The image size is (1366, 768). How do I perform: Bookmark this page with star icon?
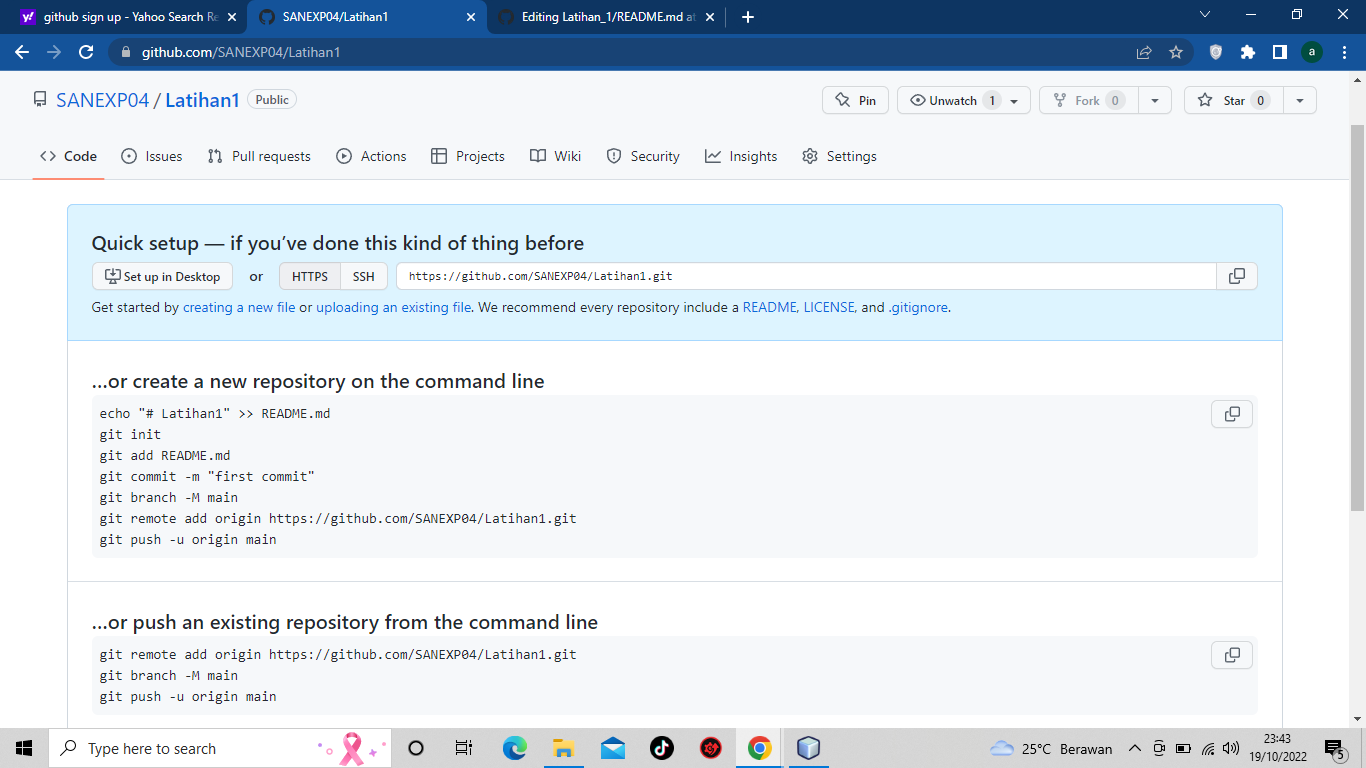pyautogui.click(x=1176, y=52)
